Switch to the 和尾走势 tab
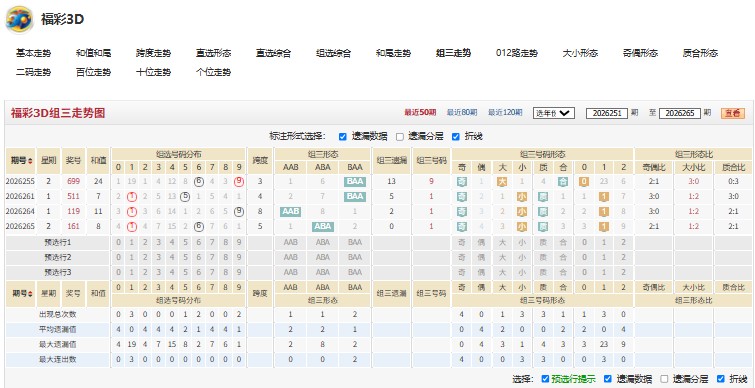Image resolution: width=755 pixels, height=388 pixels. click(393, 53)
